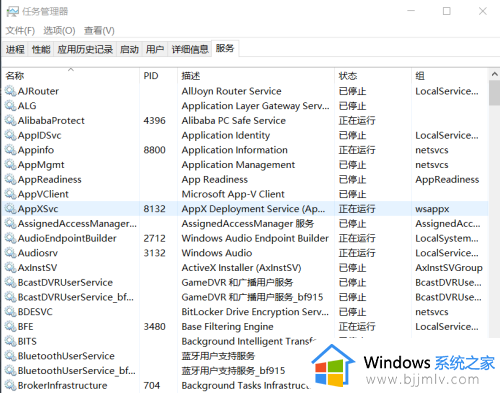The image size is (500, 393).
Task: Click the BITS service gear icon
Action: tap(10, 341)
